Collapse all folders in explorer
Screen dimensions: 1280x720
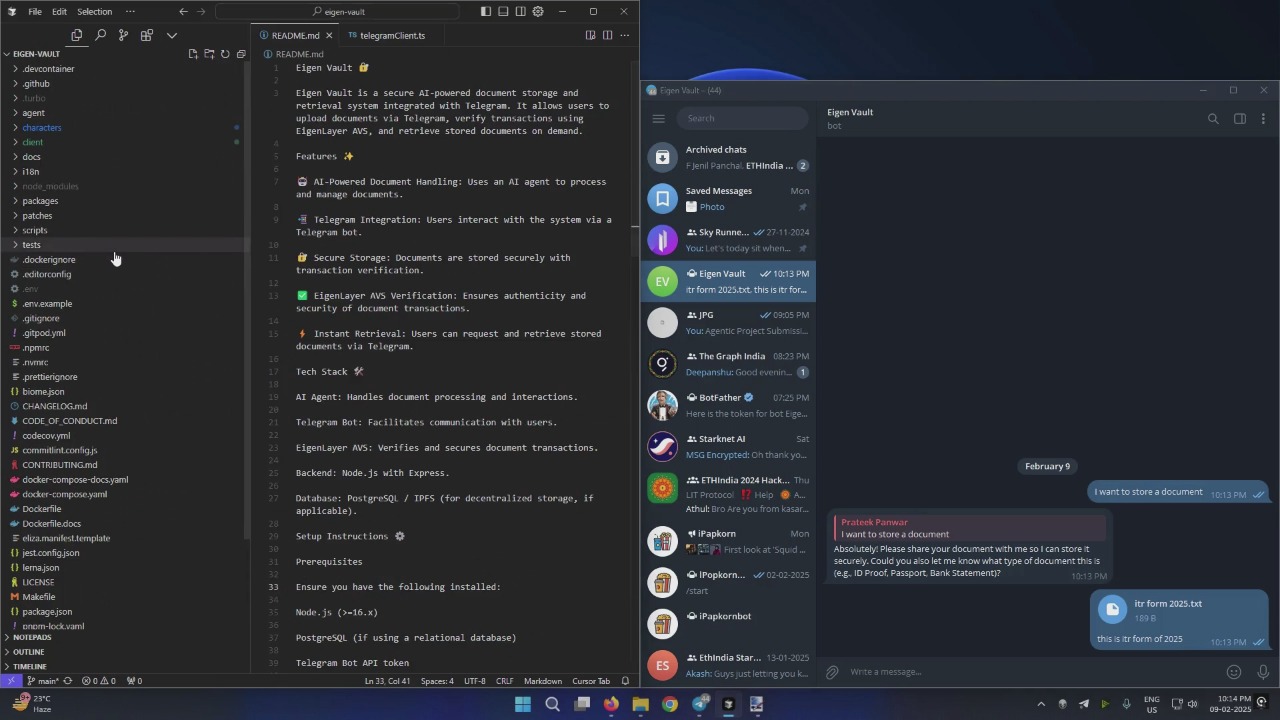click(x=241, y=54)
